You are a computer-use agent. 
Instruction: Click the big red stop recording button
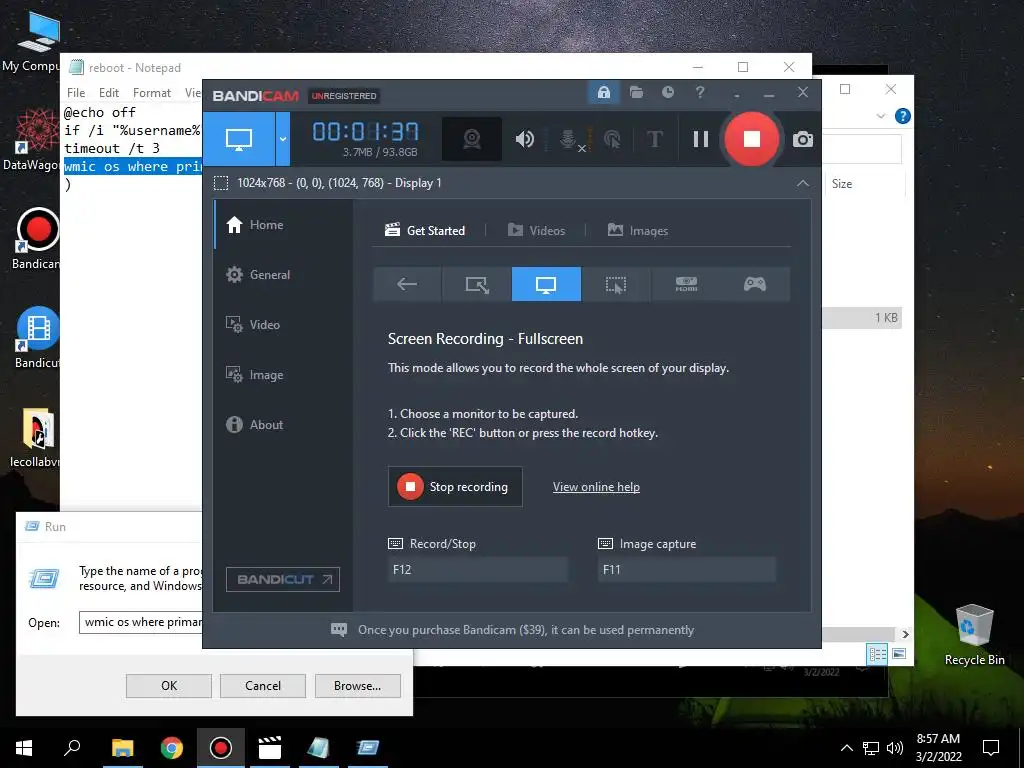click(752, 138)
